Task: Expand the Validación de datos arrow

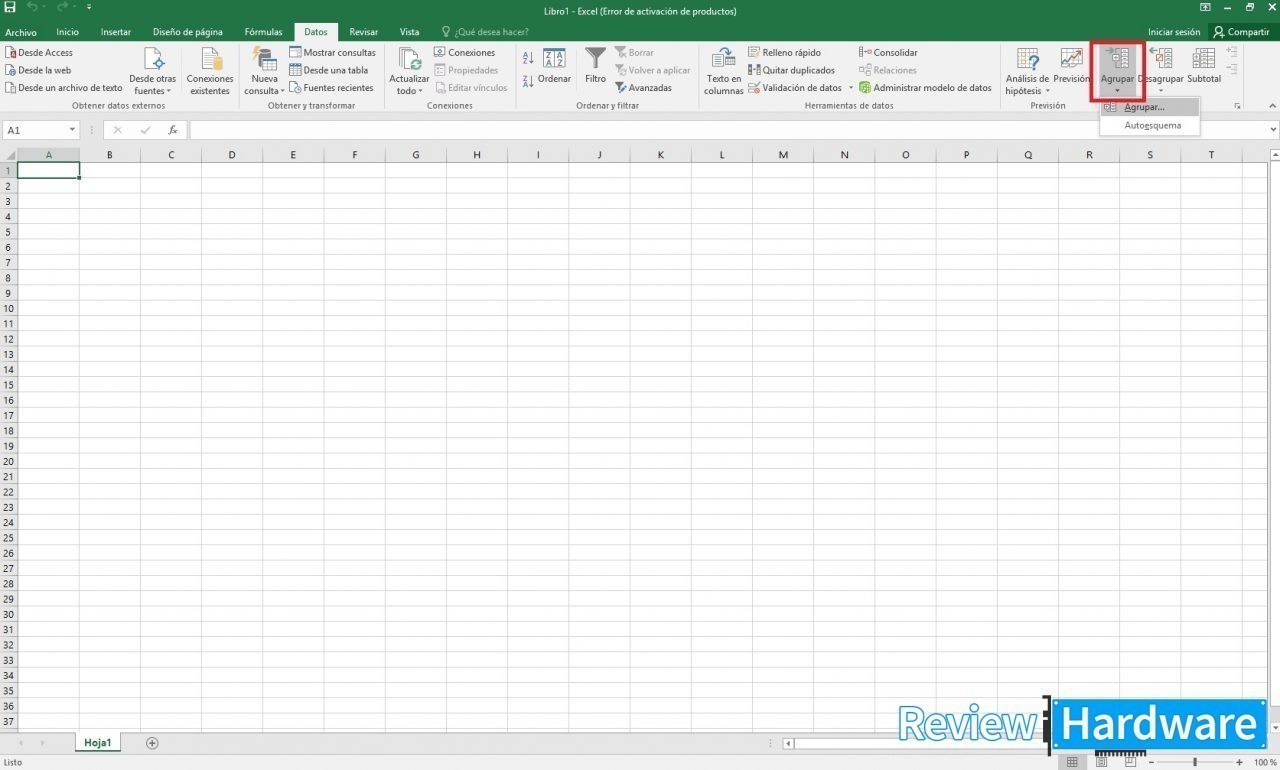Action: pyautogui.click(x=852, y=88)
